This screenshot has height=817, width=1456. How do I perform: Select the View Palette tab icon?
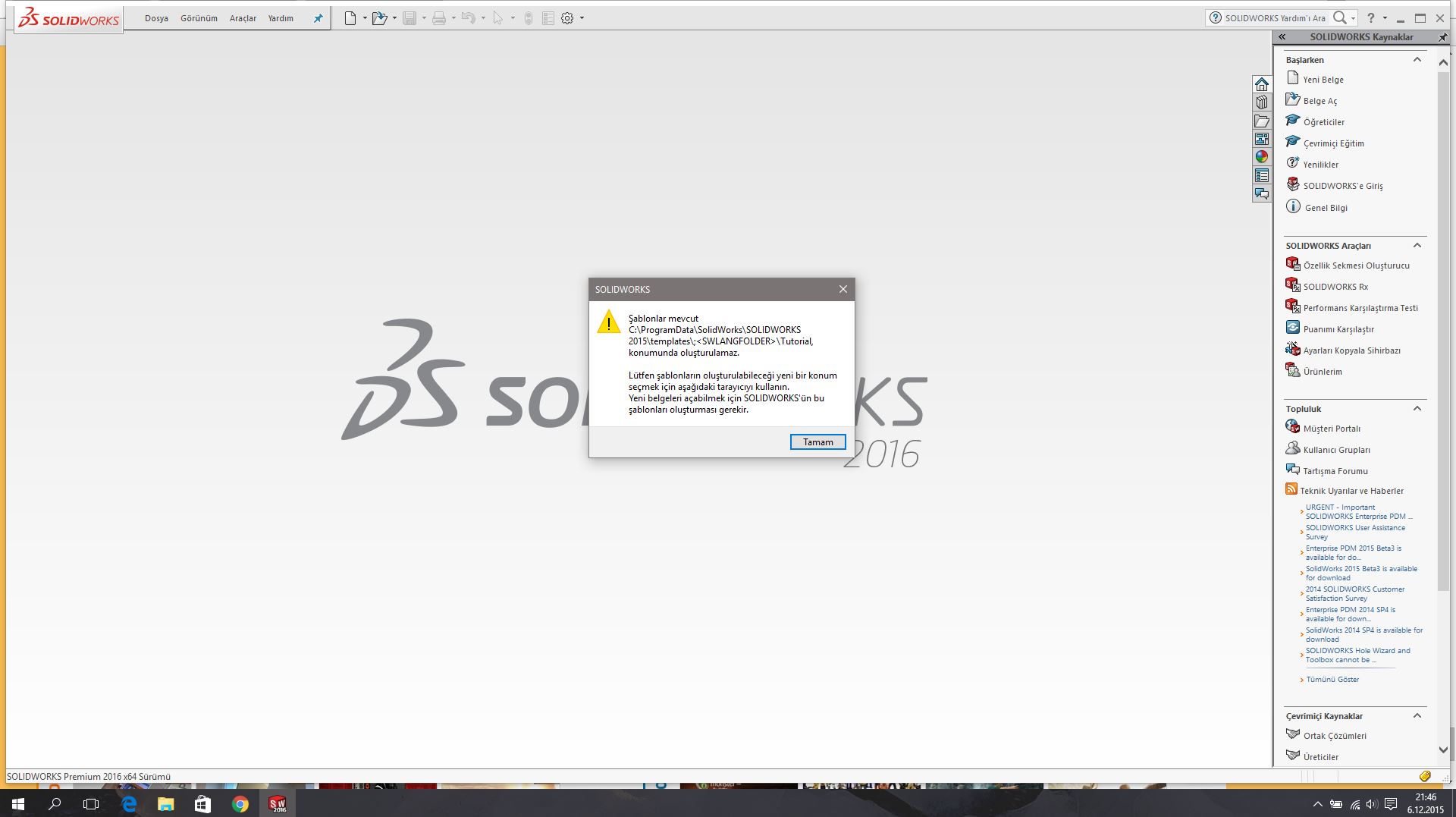click(1262, 139)
